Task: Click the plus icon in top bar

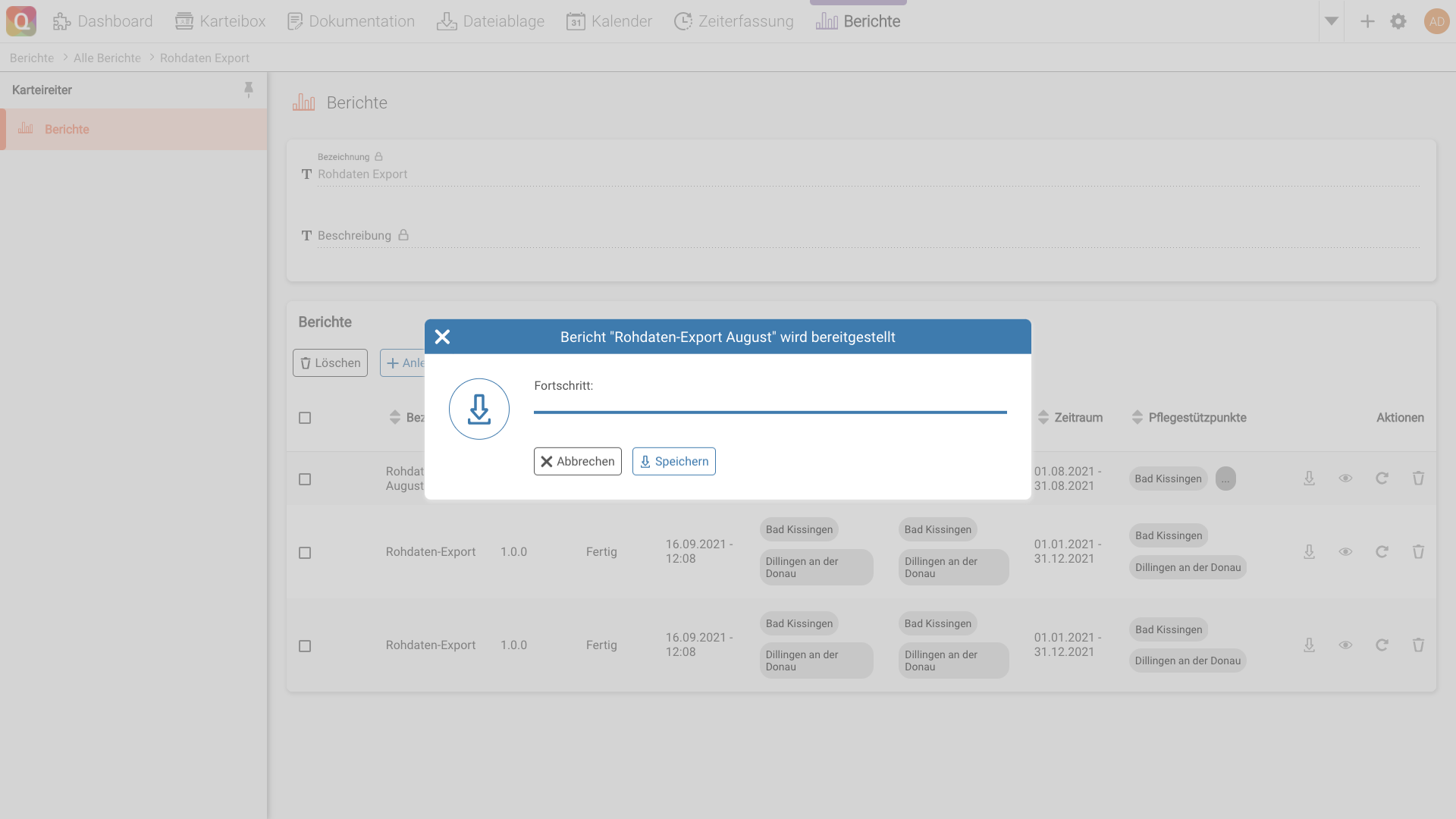Action: 1367,21
